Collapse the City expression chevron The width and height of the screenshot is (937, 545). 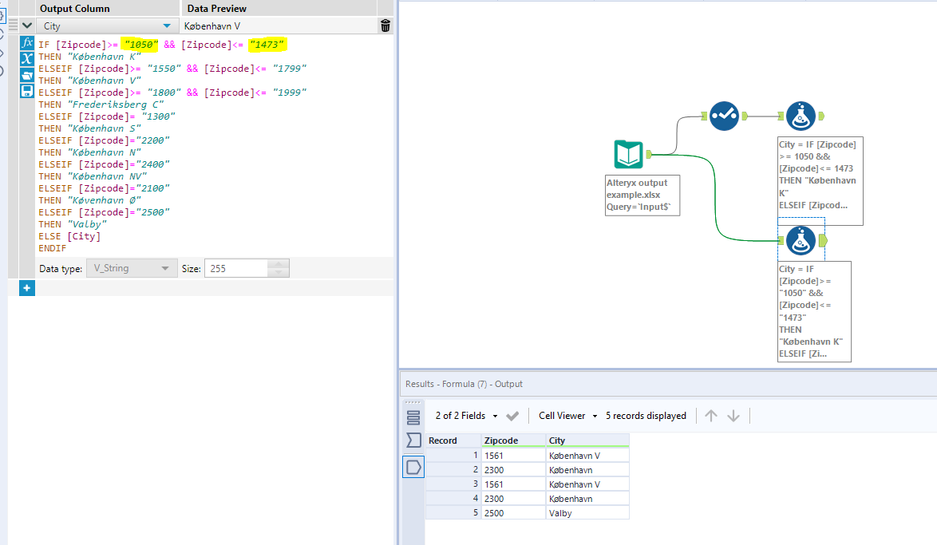[x=27, y=26]
